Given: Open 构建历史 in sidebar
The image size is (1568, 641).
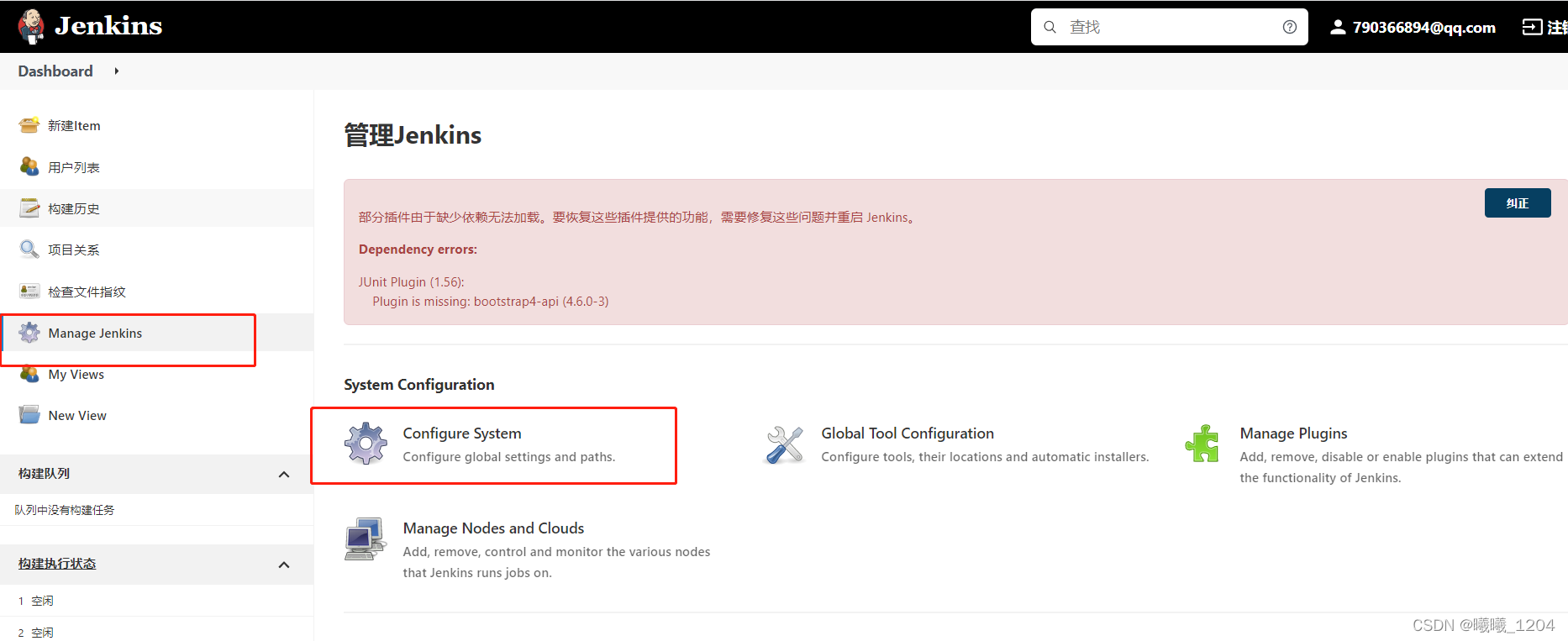Looking at the screenshot, I should coord(74,208).
